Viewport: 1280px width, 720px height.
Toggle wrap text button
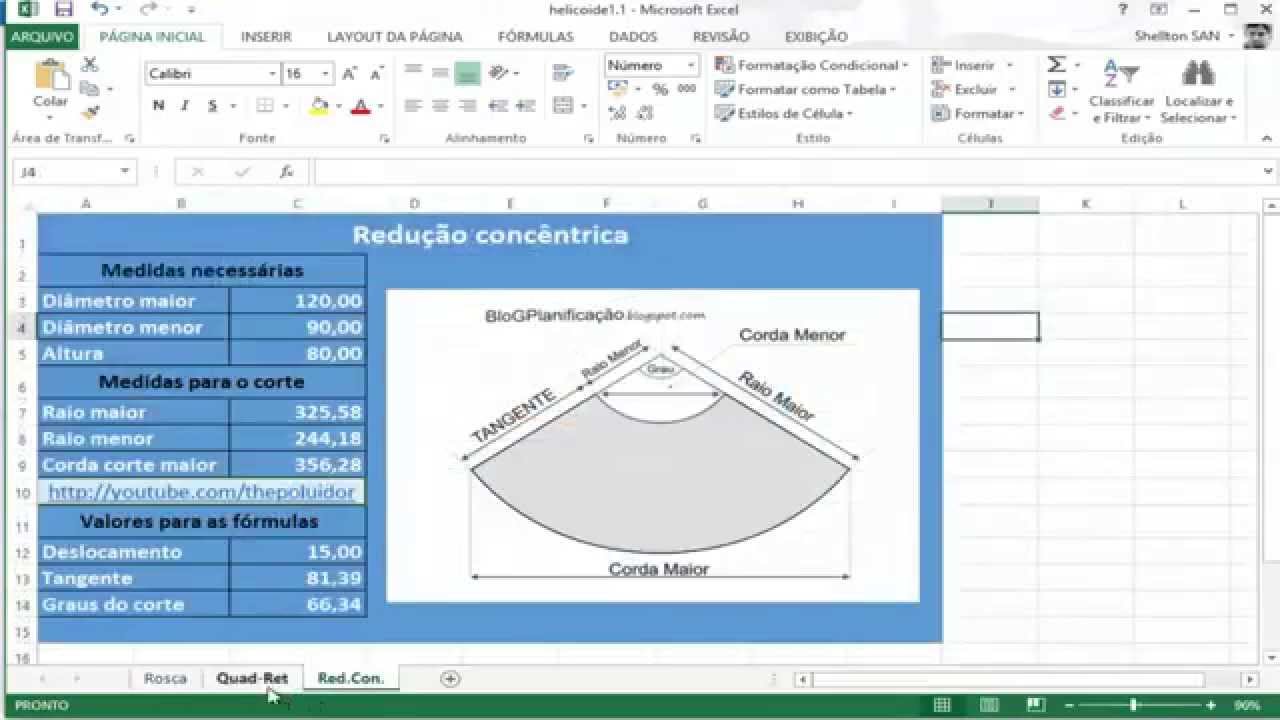(562, 73)
